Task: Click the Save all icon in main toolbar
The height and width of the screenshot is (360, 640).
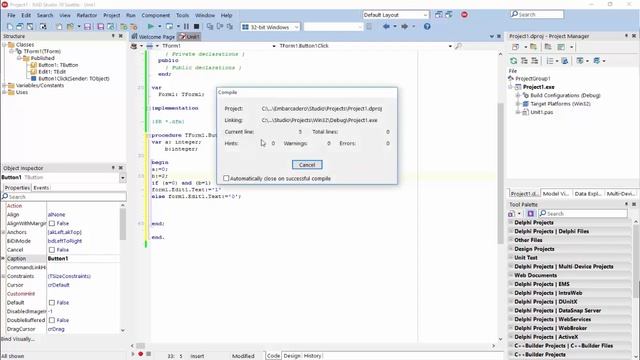Action: pos(100,27)
